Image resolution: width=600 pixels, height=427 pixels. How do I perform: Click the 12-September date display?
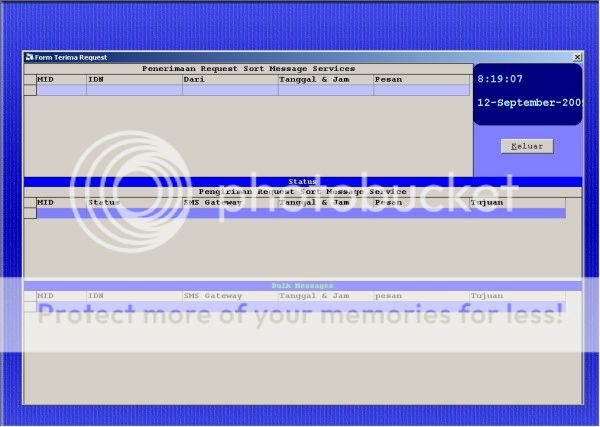point(530,103)
